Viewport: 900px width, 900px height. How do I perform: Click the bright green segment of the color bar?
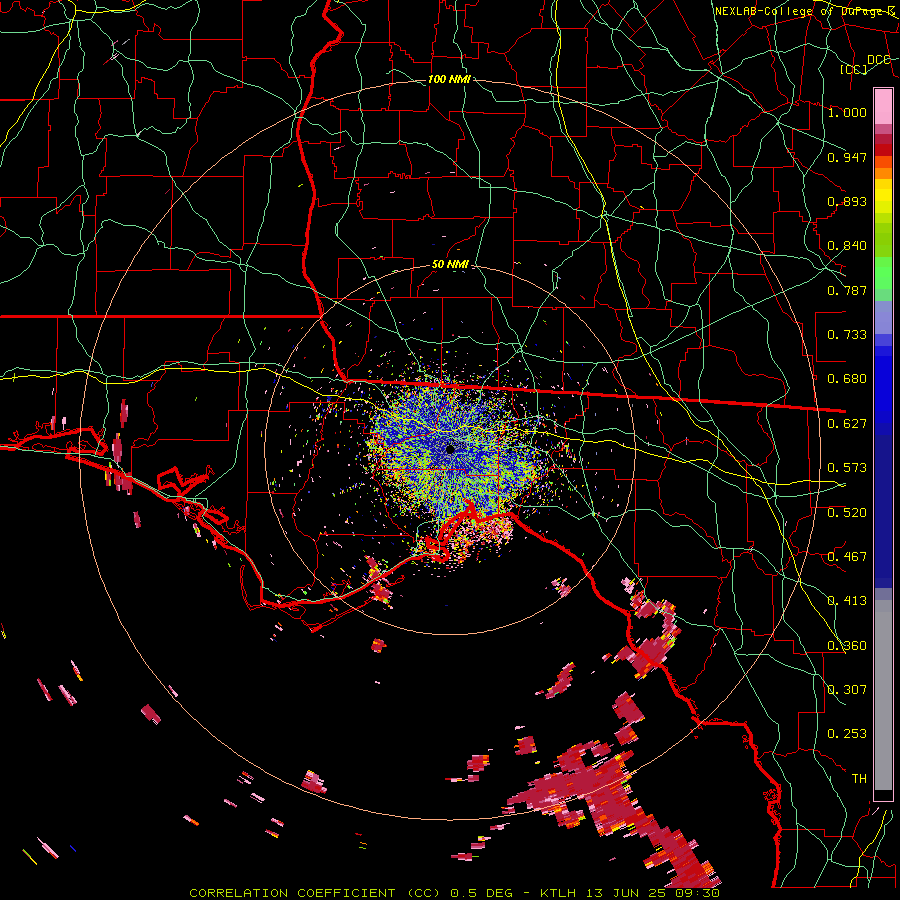[x=883, y=273]
